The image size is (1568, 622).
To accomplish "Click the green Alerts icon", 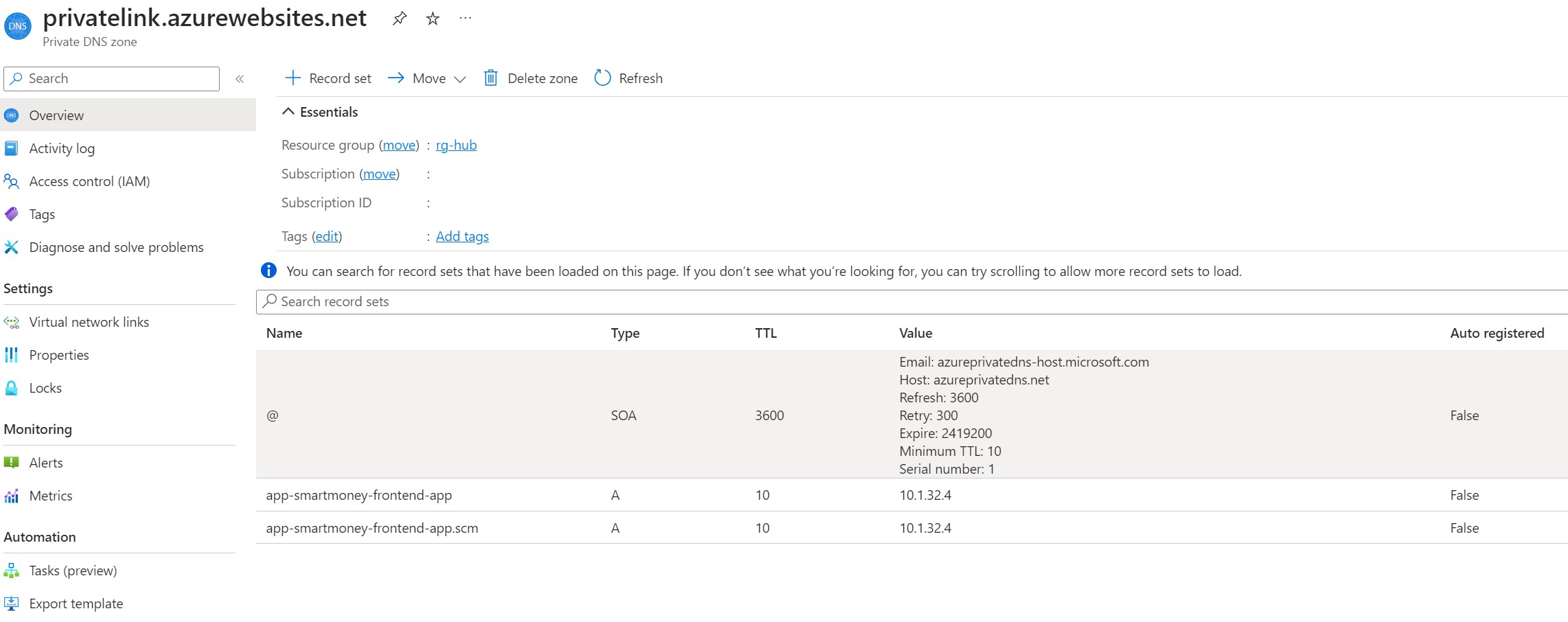I will tap(12, 463).
